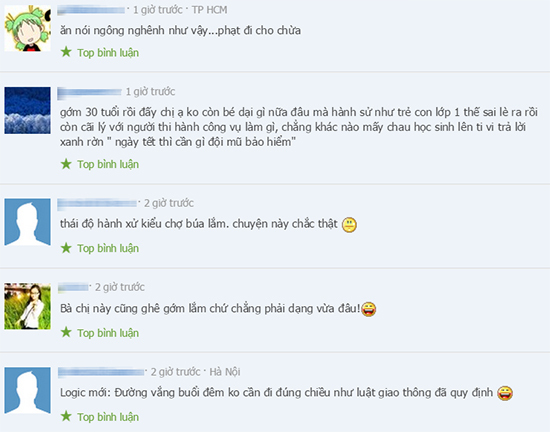This screenshot has width=550, height=432.
Task: Click the star under the Bà chị này comment
Action: (66, 332)
